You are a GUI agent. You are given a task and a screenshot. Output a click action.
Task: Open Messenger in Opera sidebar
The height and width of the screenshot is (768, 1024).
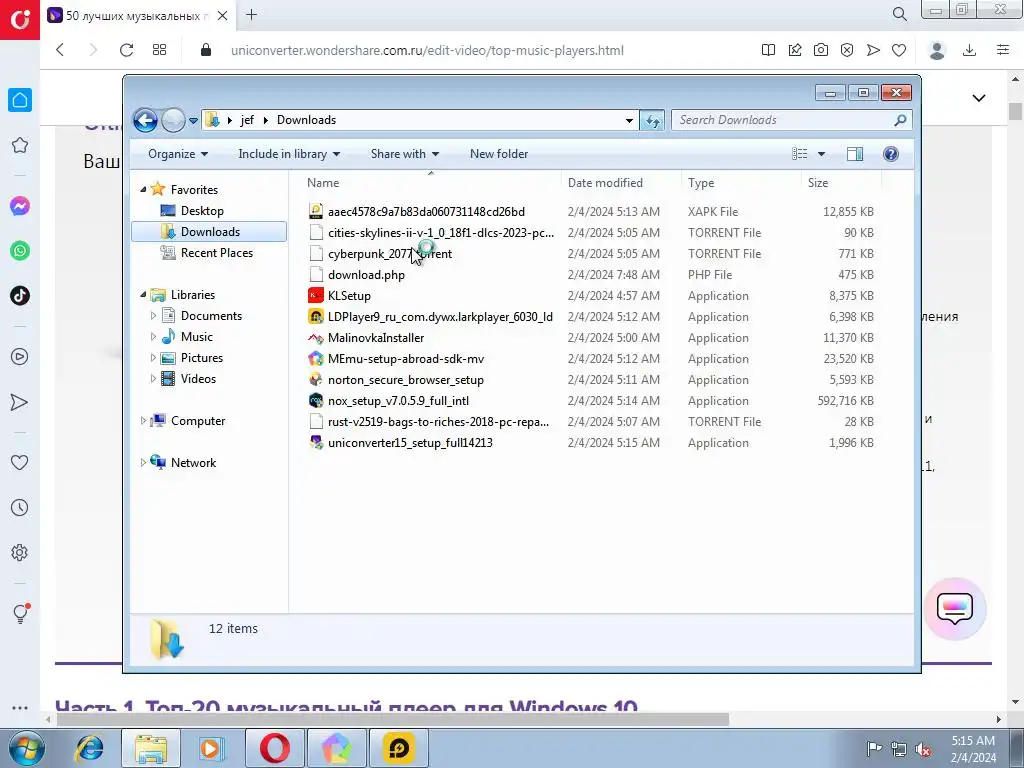(20, 206)
